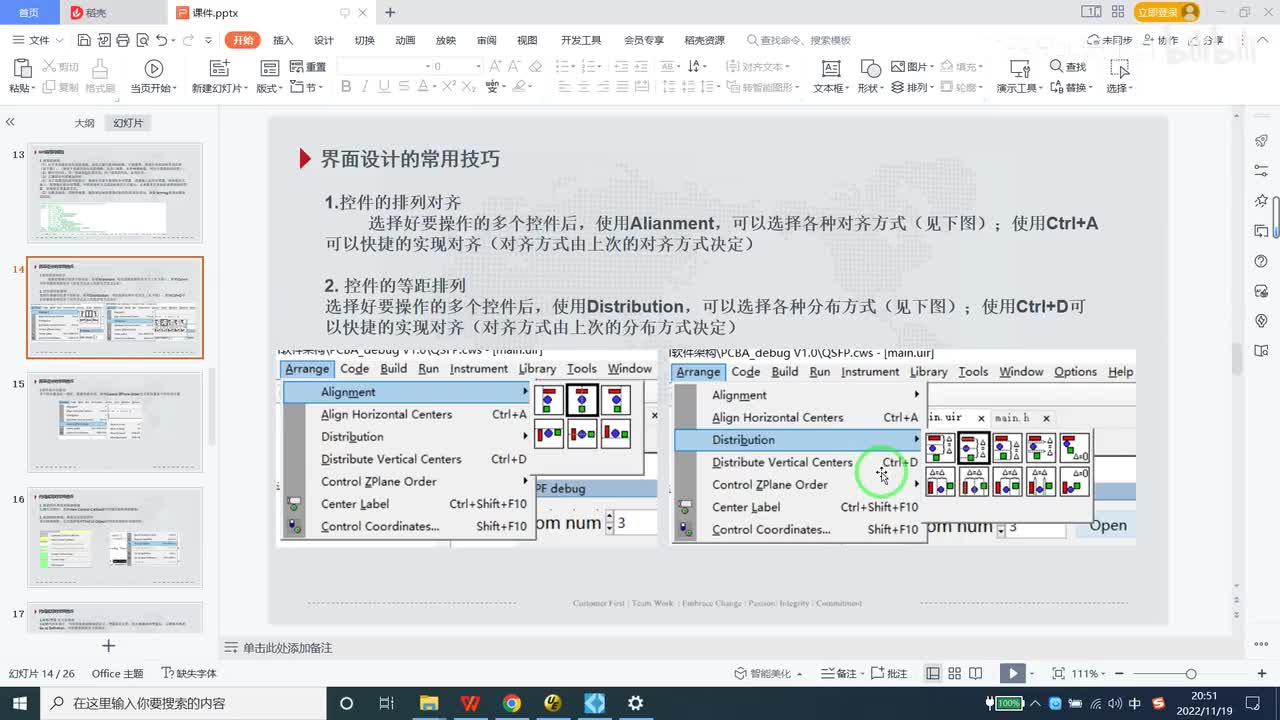
Task: Click the Undo arrow icon
Action: [x=161, y=40]
